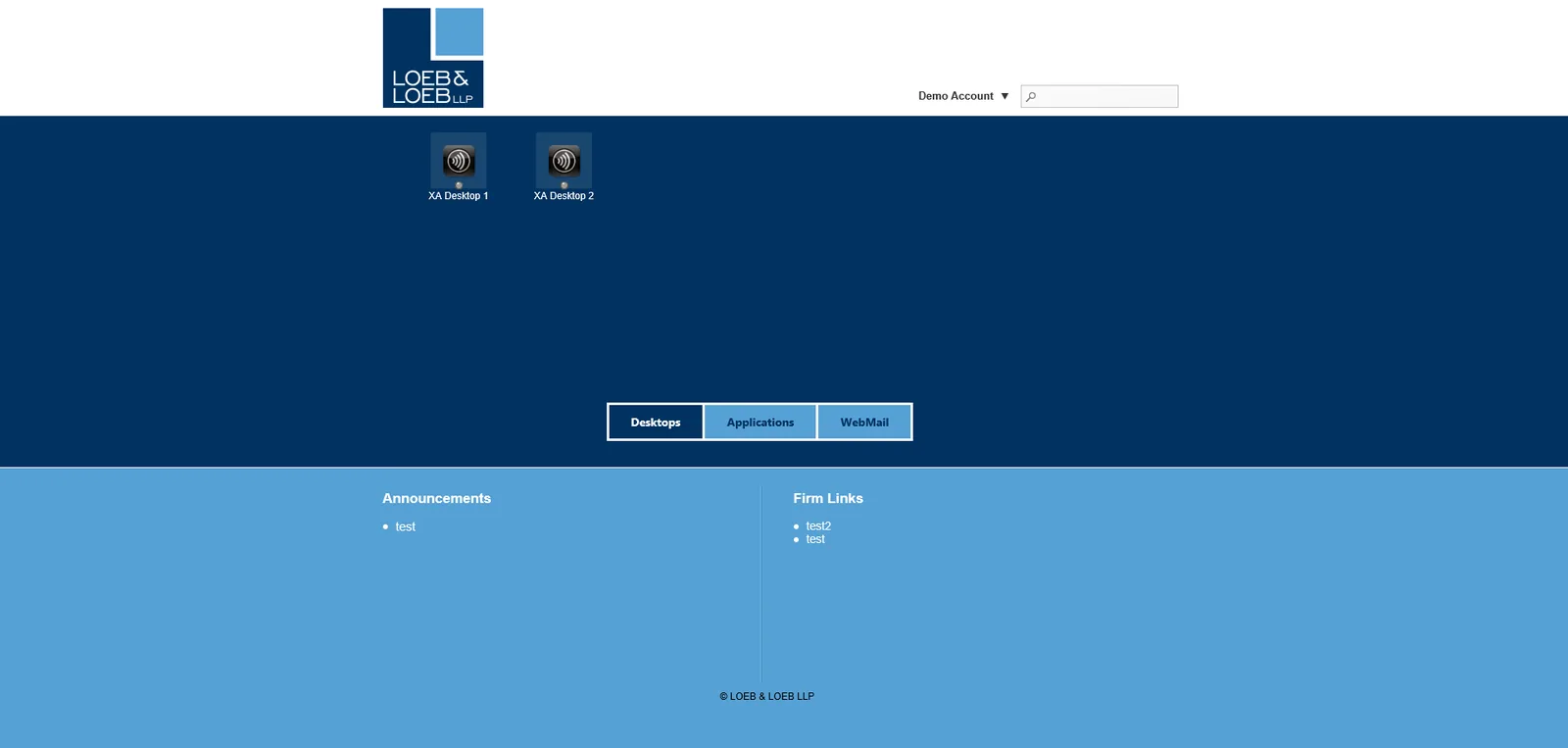Expand the Demo Account dropdown menu

coord(963,96)
